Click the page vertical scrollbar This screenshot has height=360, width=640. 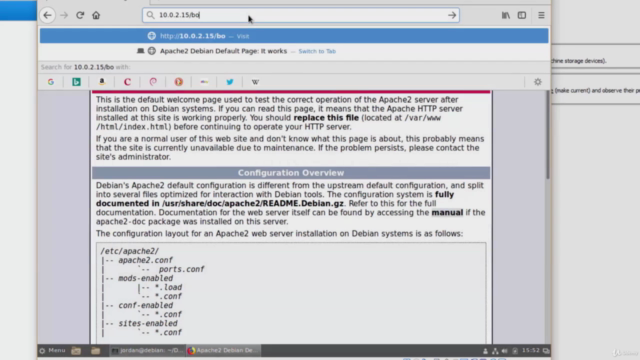pyautogui.click(x=548, y=135)
